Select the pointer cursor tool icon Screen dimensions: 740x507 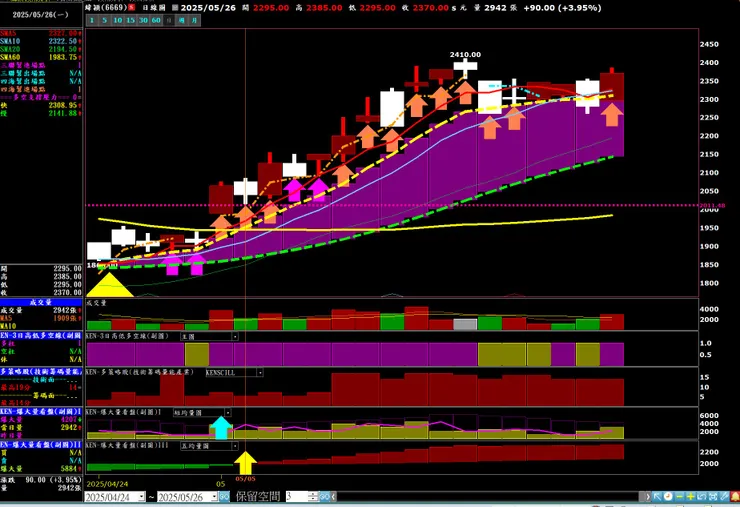[657, 497]
